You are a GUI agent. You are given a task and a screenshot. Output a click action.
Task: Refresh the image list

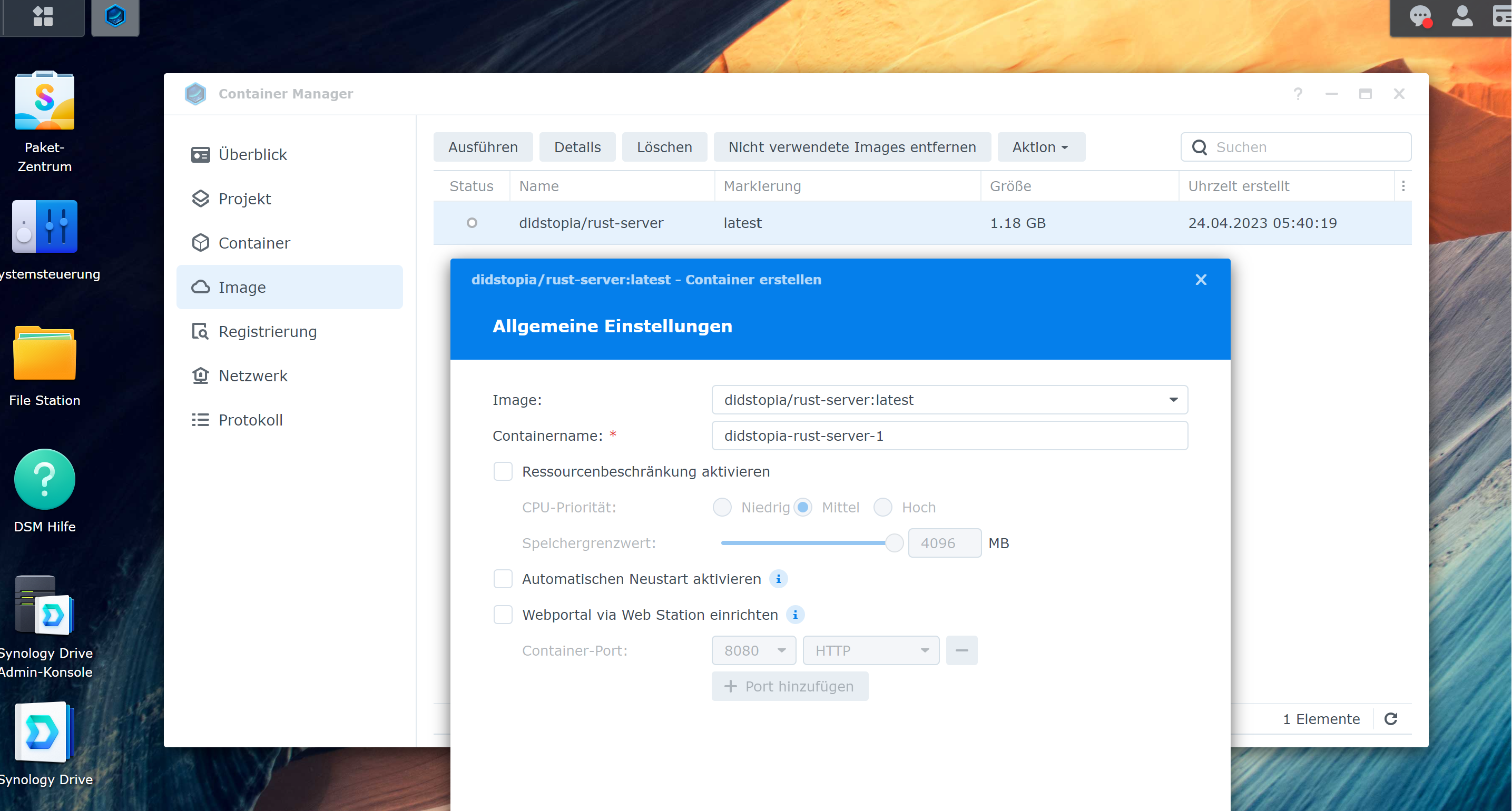coord(1390,719)
